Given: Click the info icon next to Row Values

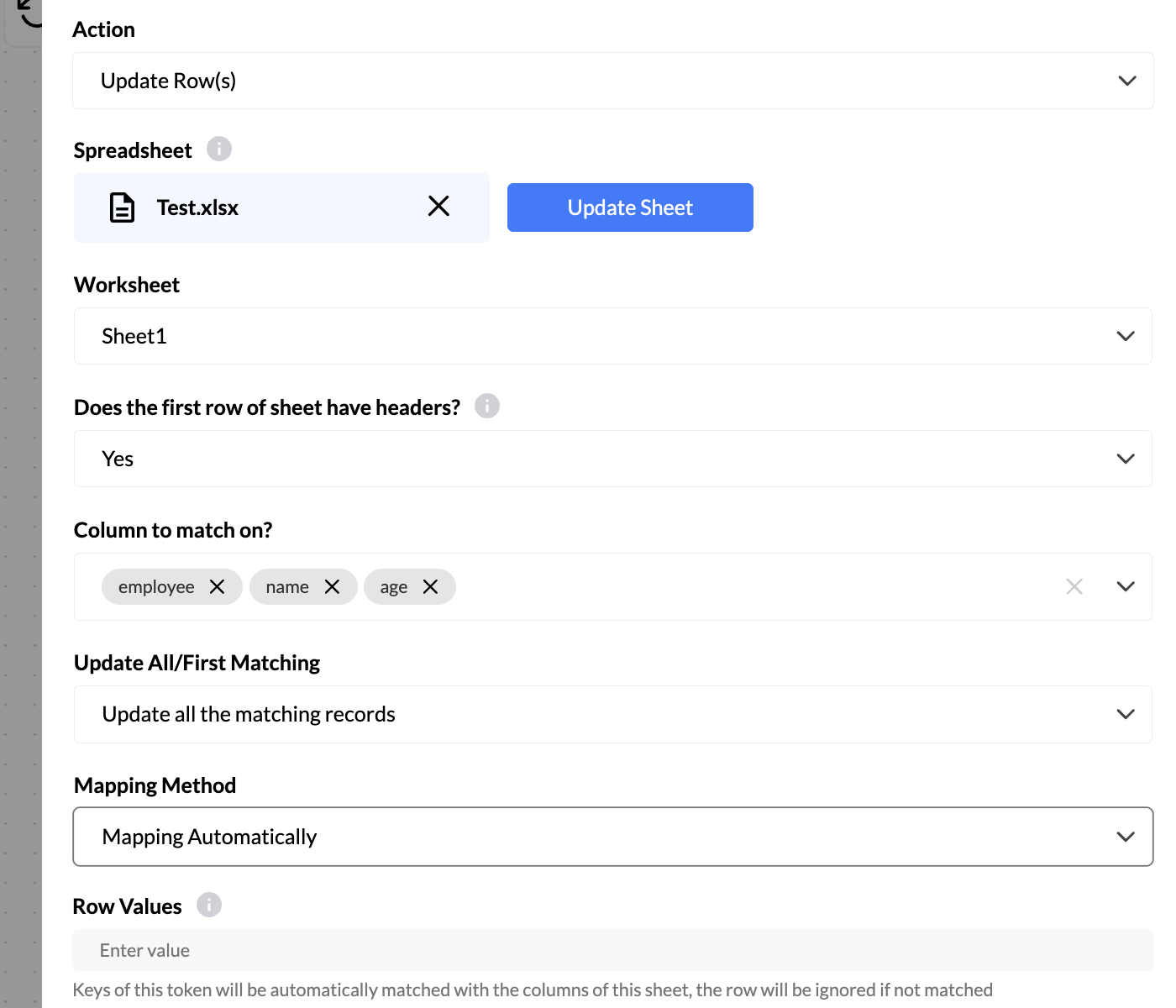Looking at the screenshot, I should 208,906.
